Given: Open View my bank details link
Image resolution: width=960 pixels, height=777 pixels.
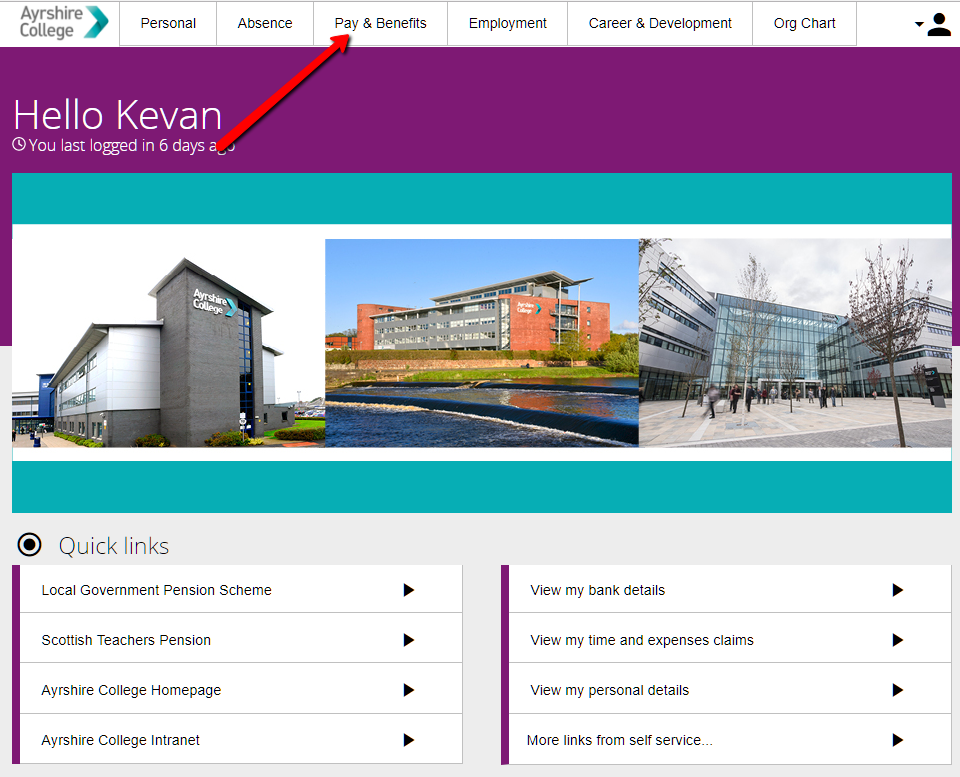Looking at the screenshot, I should tap(730, 590).
